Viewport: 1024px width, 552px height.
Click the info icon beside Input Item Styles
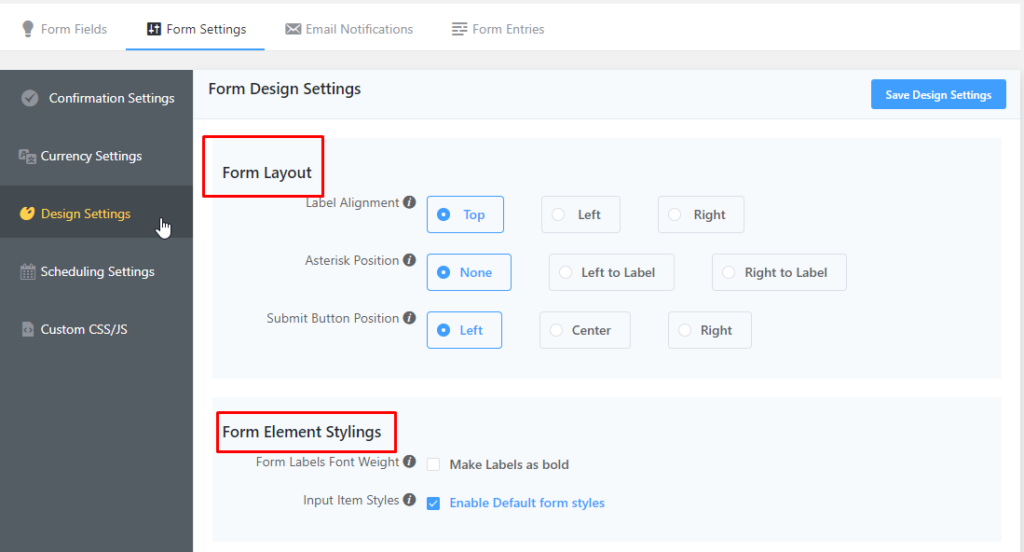[409, 500]
